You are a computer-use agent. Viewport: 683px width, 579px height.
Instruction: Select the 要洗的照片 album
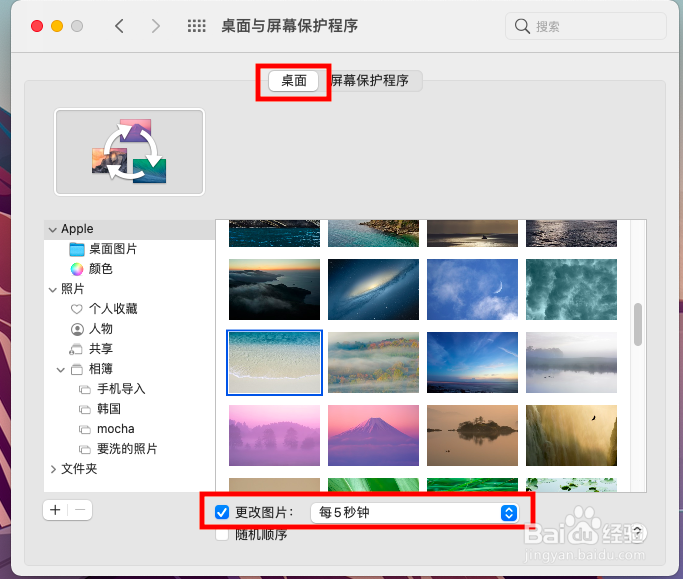point(127,449)
